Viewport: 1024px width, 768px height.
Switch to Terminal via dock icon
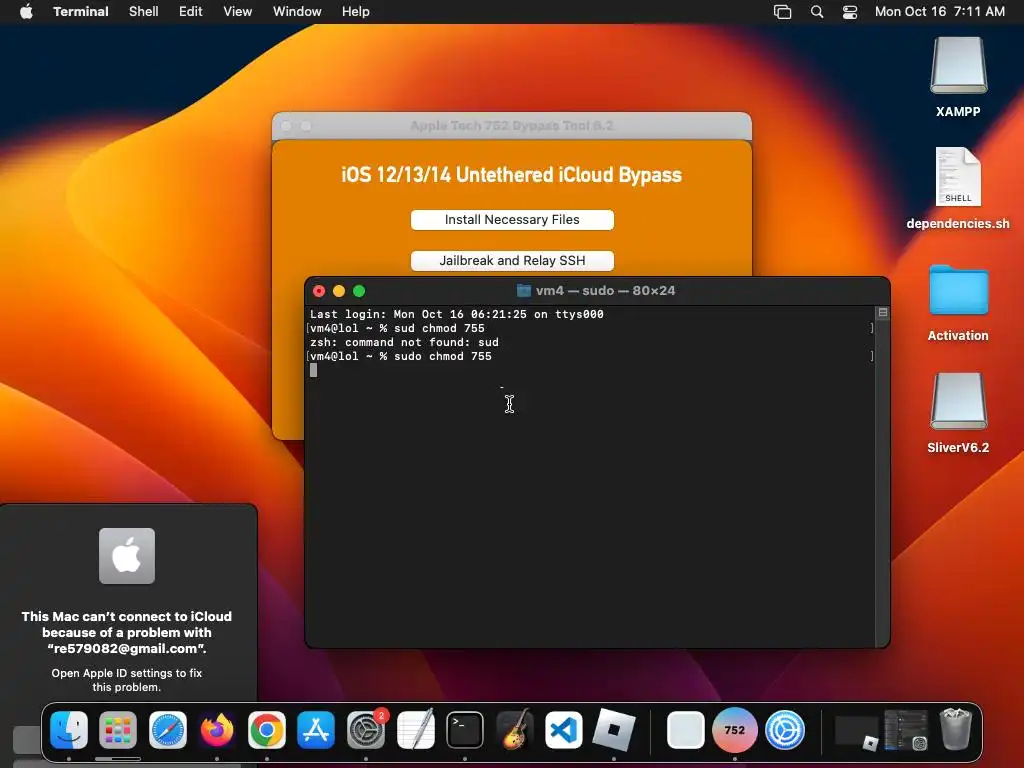[x=465, y=730]
